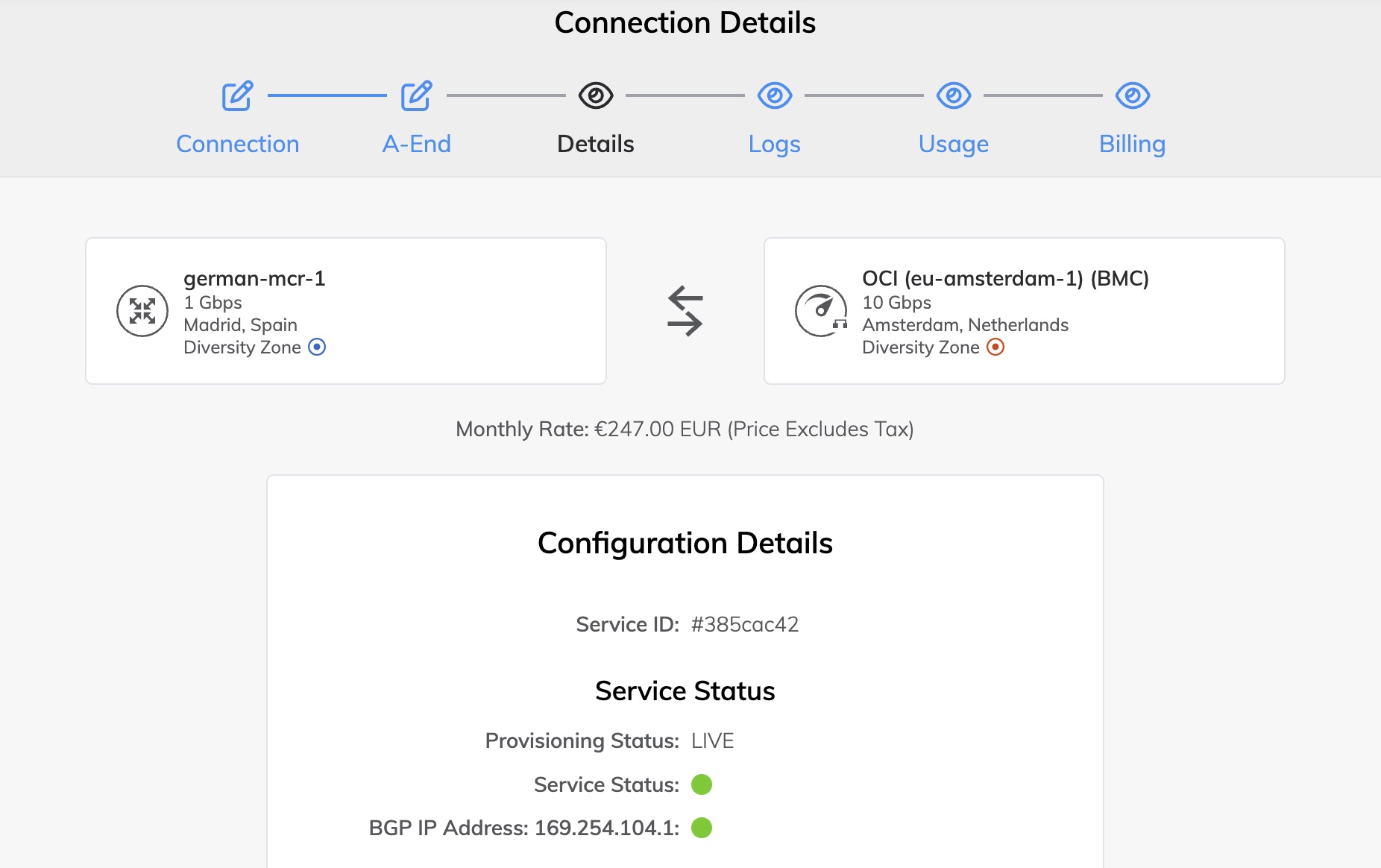Select the blue Diversity Zone indicator for german-mcr-1
Screen dimensions: 1381x868
pos(318,346)
